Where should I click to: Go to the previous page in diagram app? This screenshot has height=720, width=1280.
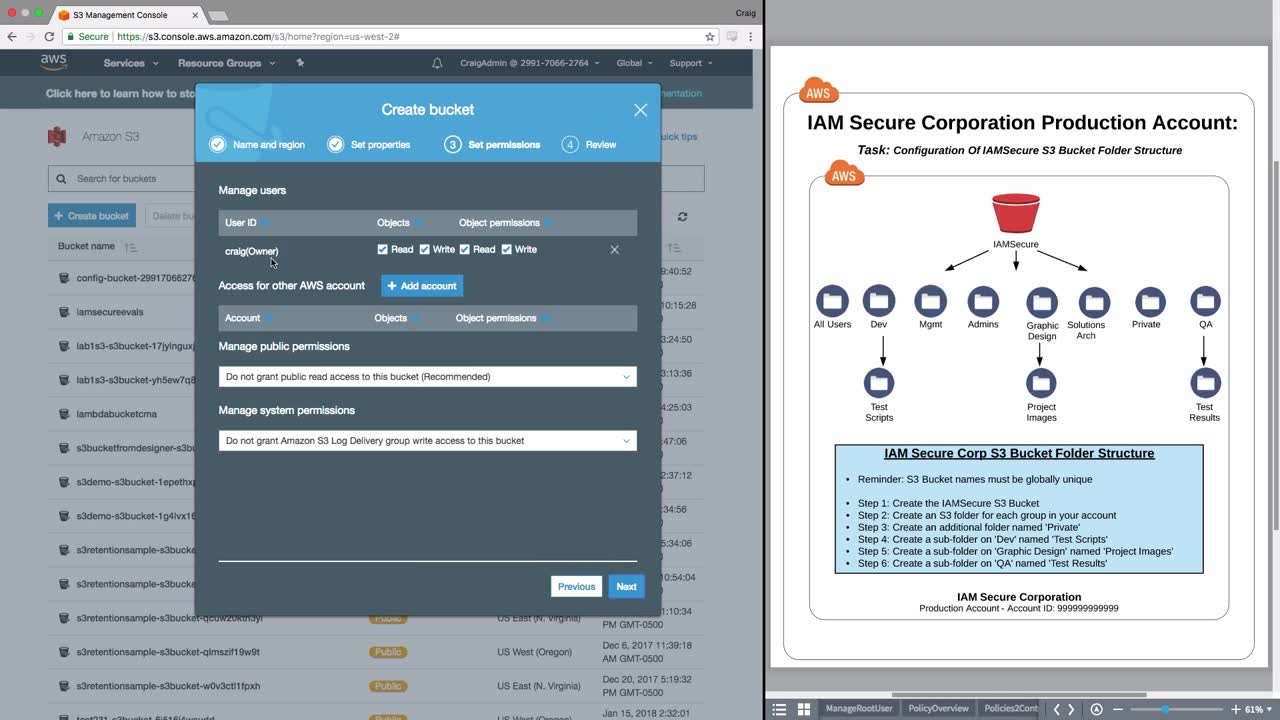coord(1057,709)
